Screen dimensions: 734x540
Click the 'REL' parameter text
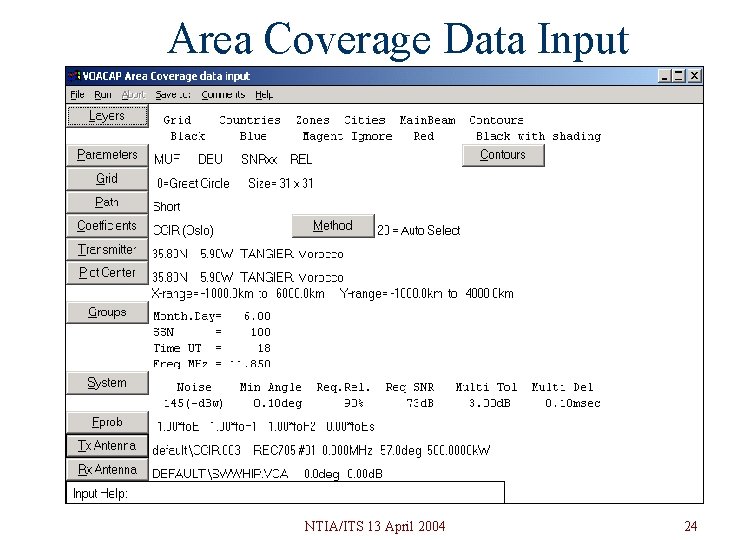click(x=301, y=160)
